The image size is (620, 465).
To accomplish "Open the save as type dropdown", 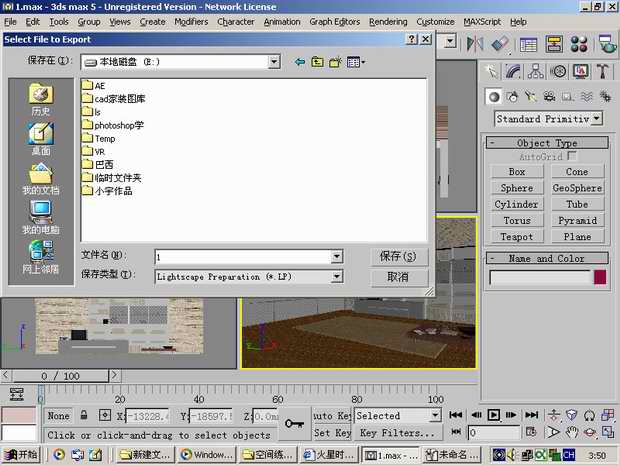I will [x=336, y=276].
